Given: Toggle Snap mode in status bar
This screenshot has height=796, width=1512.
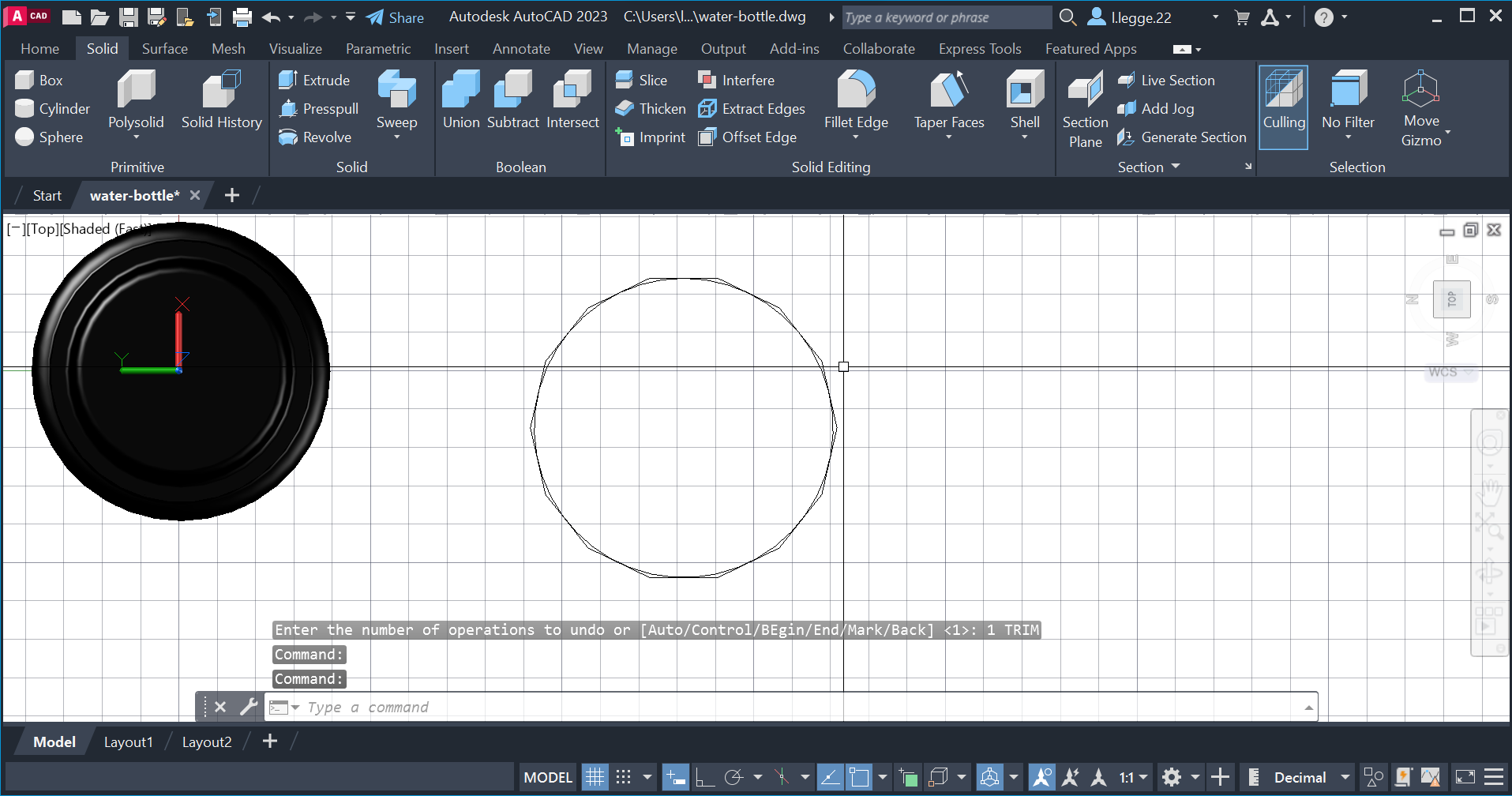Looking at the screenshot, I should coord(624,777).
